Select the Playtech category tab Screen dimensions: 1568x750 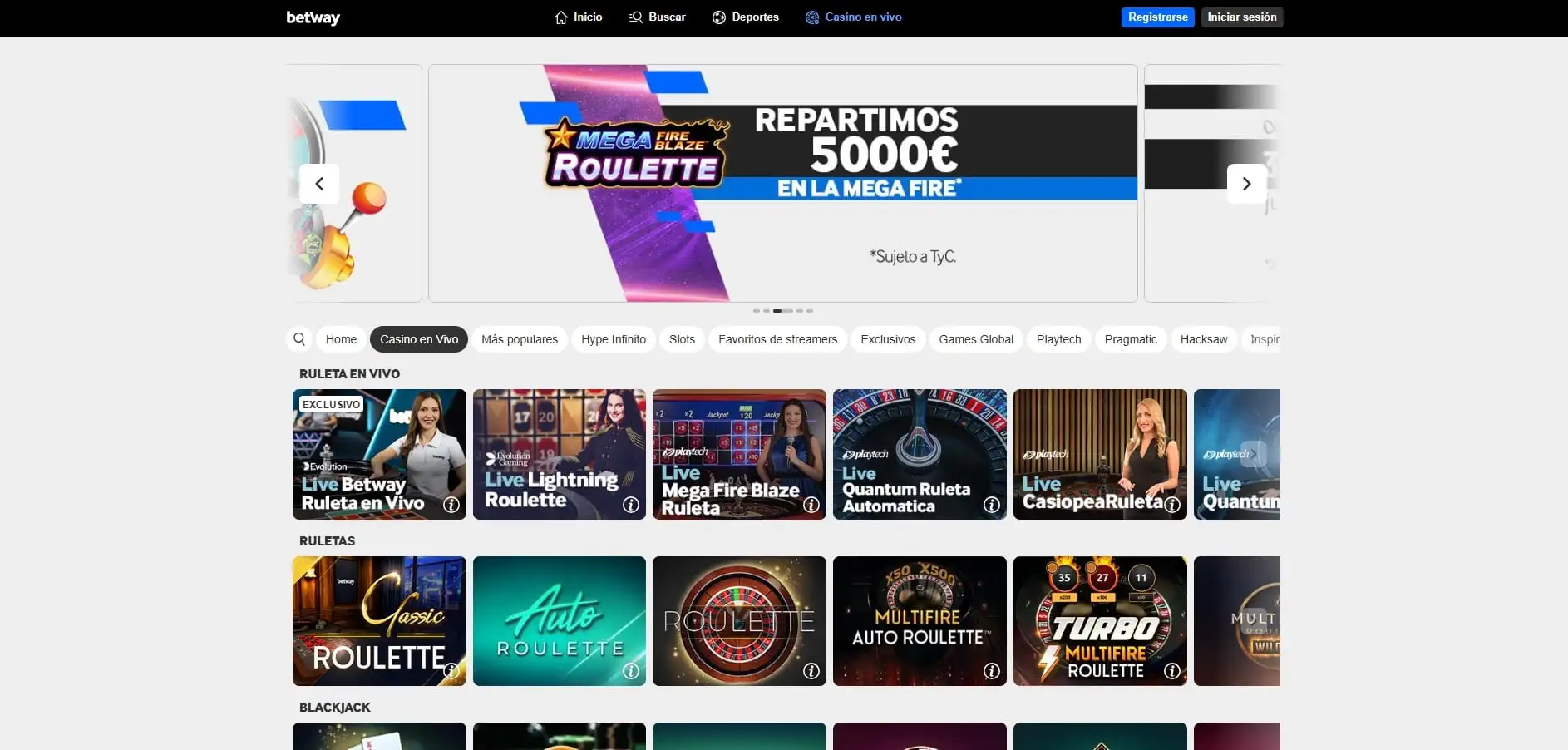pyautogui.click(x=1058, y=339)
